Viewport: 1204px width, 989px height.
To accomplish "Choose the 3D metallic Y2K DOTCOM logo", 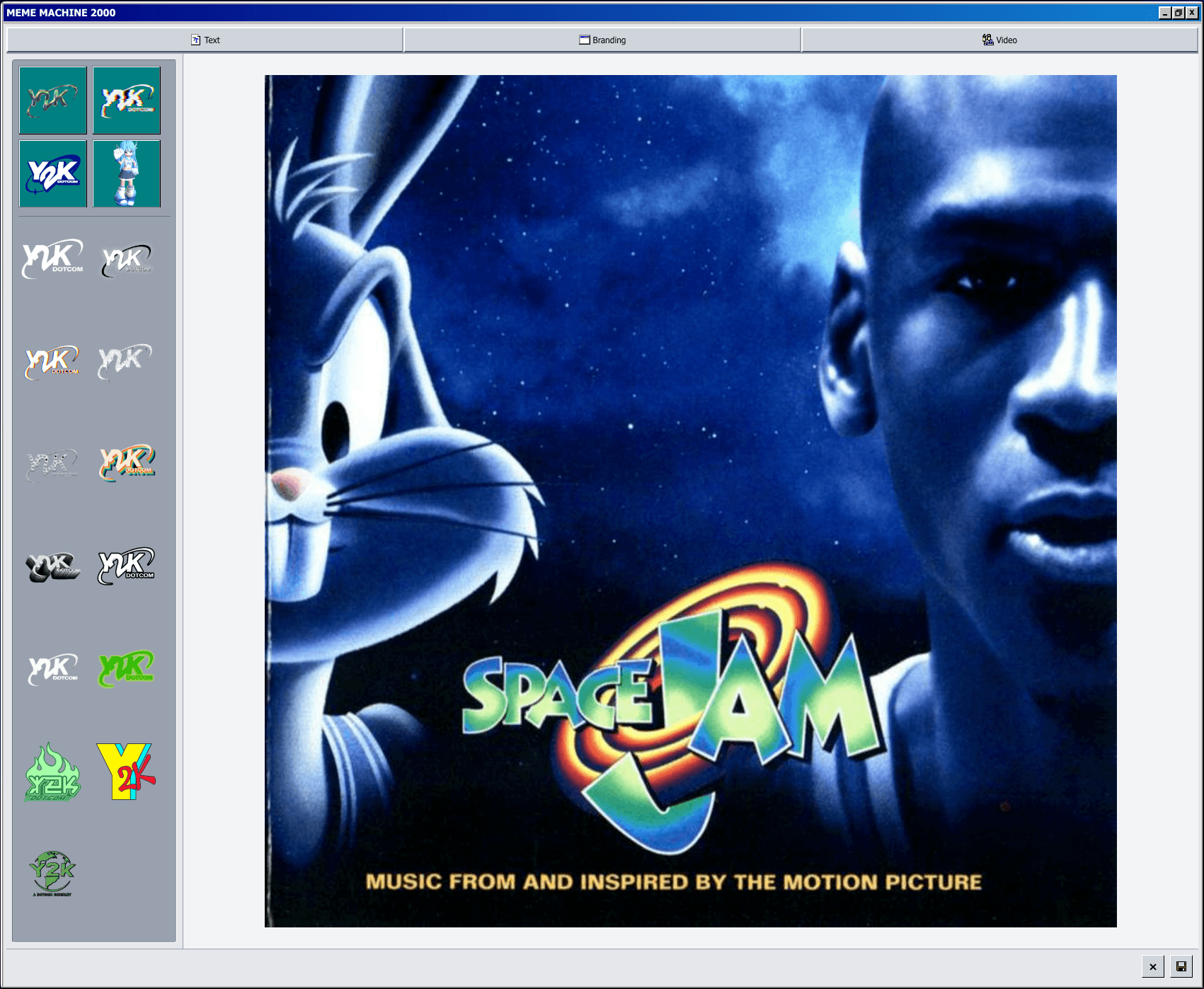I will [52, 564].
